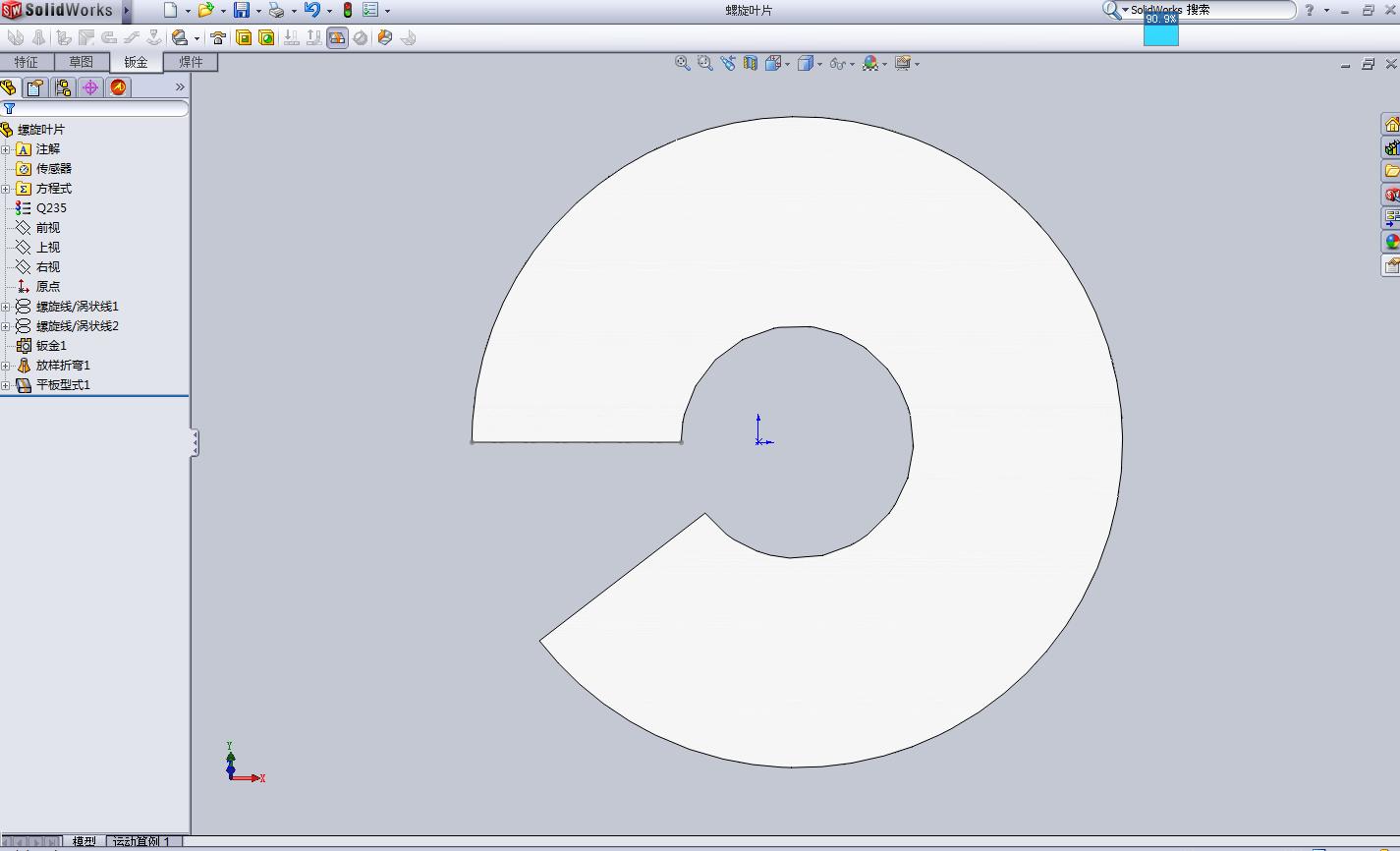Open the Help dropdown arrow

point(1326,11)
